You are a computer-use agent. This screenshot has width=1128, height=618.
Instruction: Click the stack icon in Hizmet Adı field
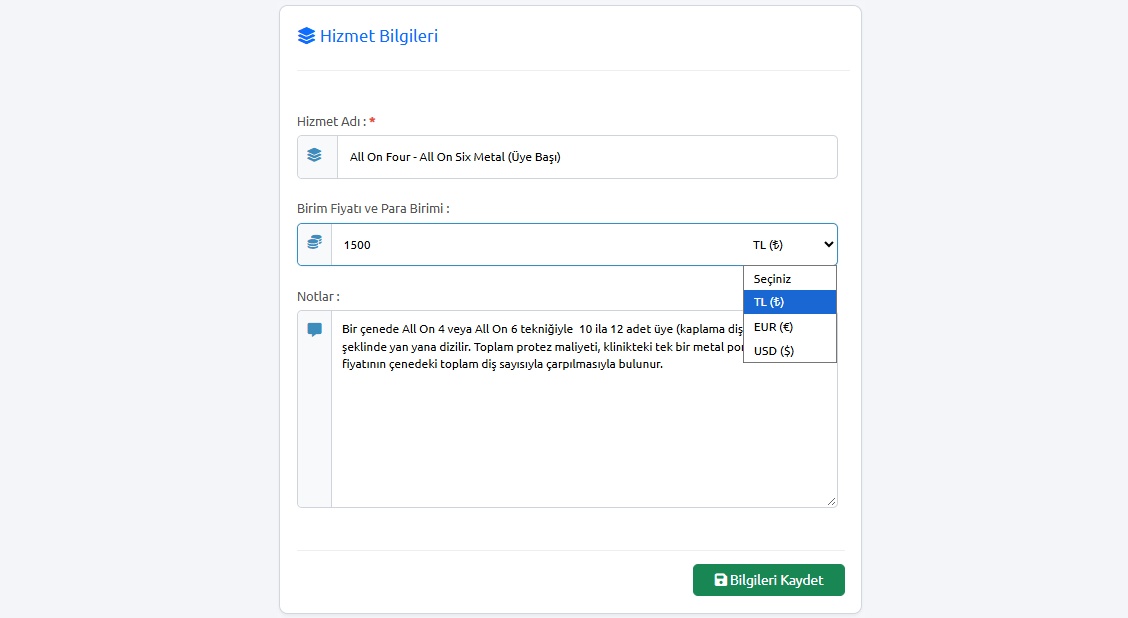[x=314, y=155]
